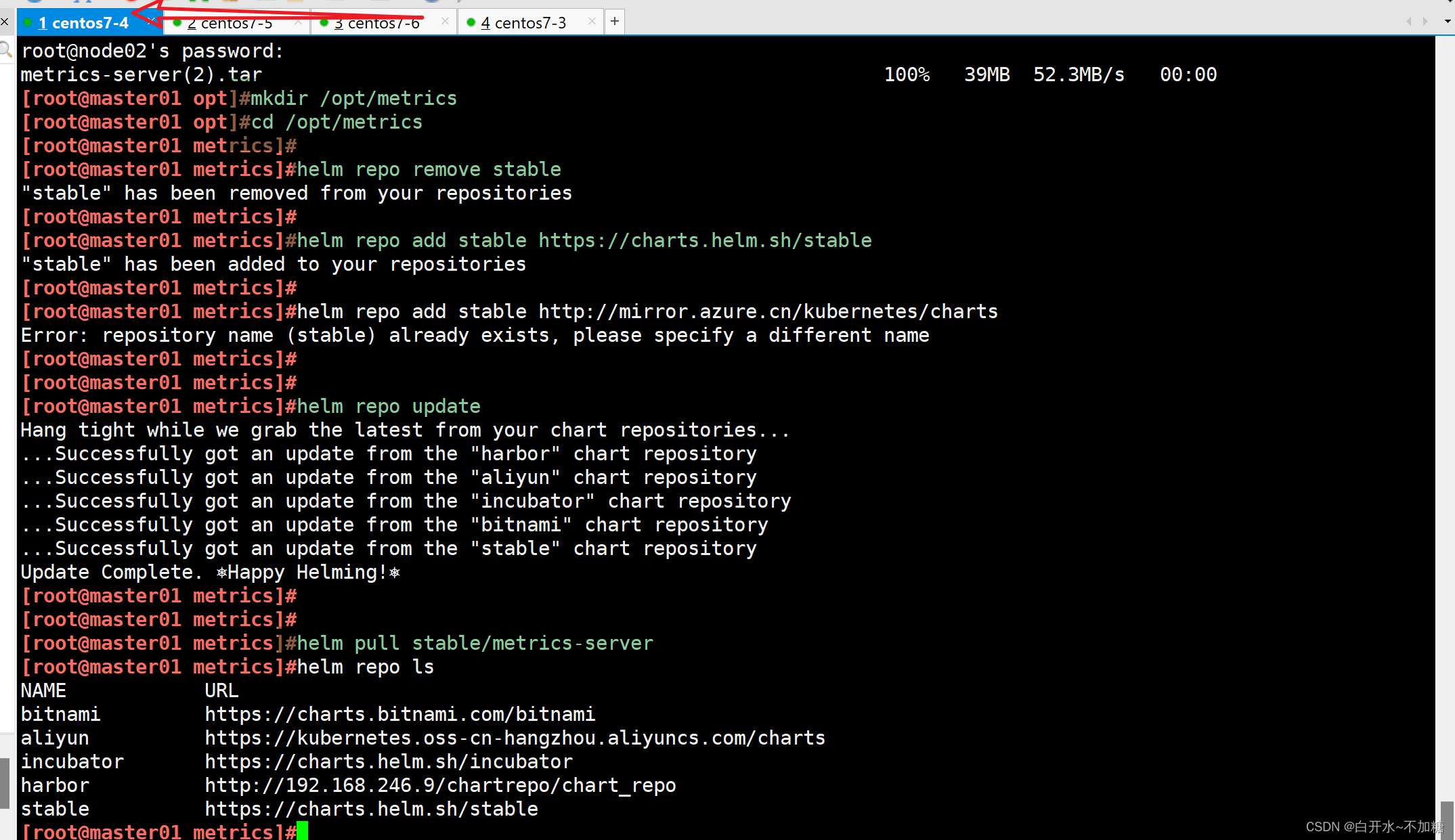
Task: Click the magnifier search icon at left
Action: 5,49
